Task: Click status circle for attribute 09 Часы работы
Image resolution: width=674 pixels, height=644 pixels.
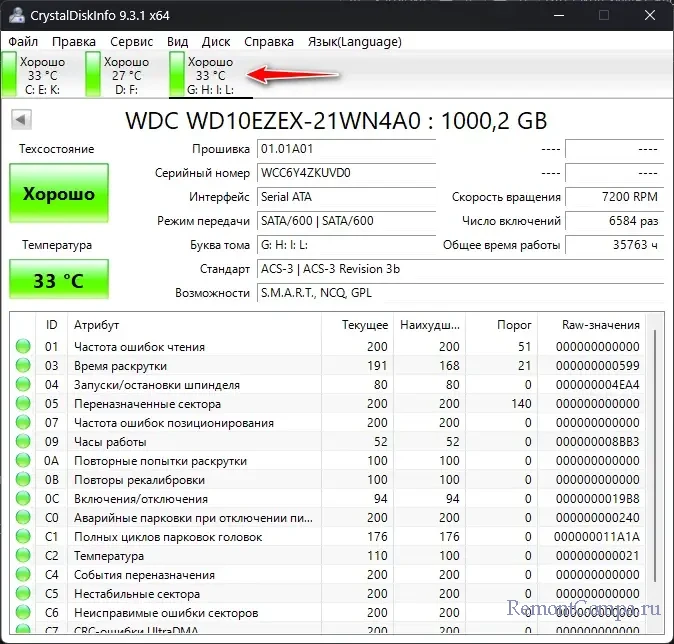Action: pyautogui.click(x=23, y=442)
